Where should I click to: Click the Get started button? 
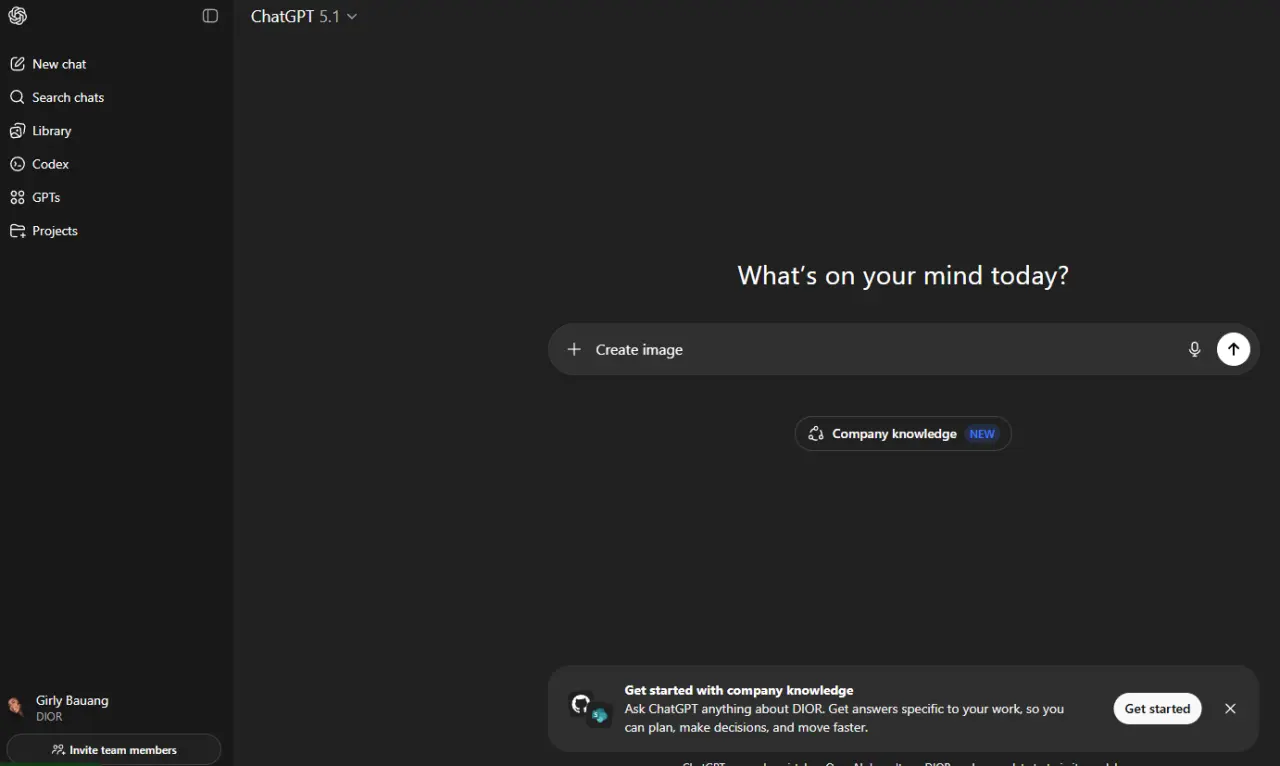(1157, 708)
